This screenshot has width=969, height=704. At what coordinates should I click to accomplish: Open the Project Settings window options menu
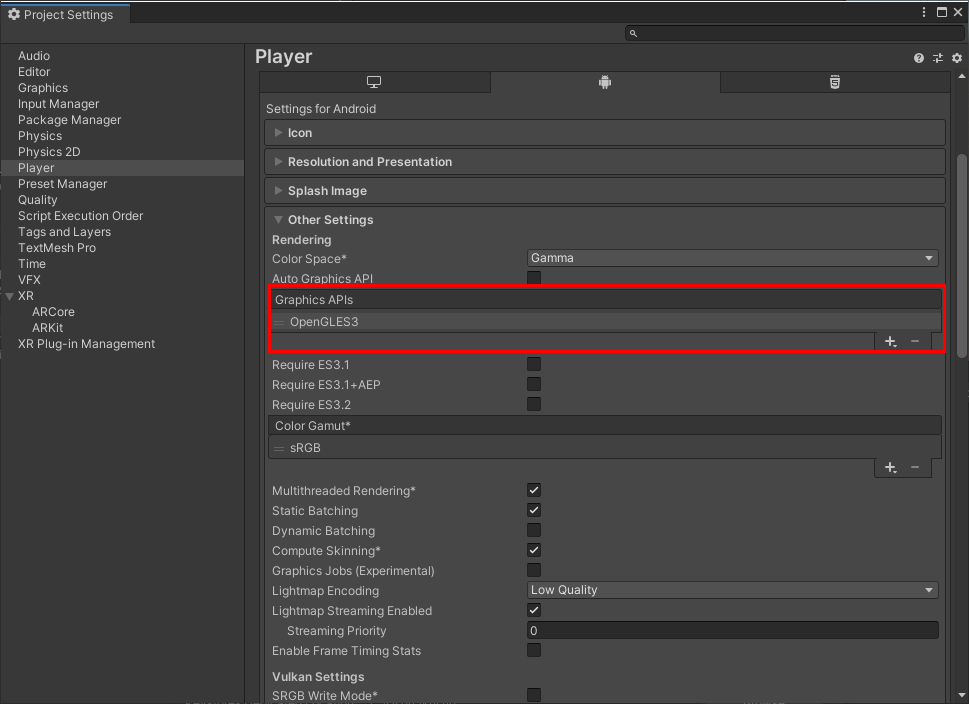924,12
